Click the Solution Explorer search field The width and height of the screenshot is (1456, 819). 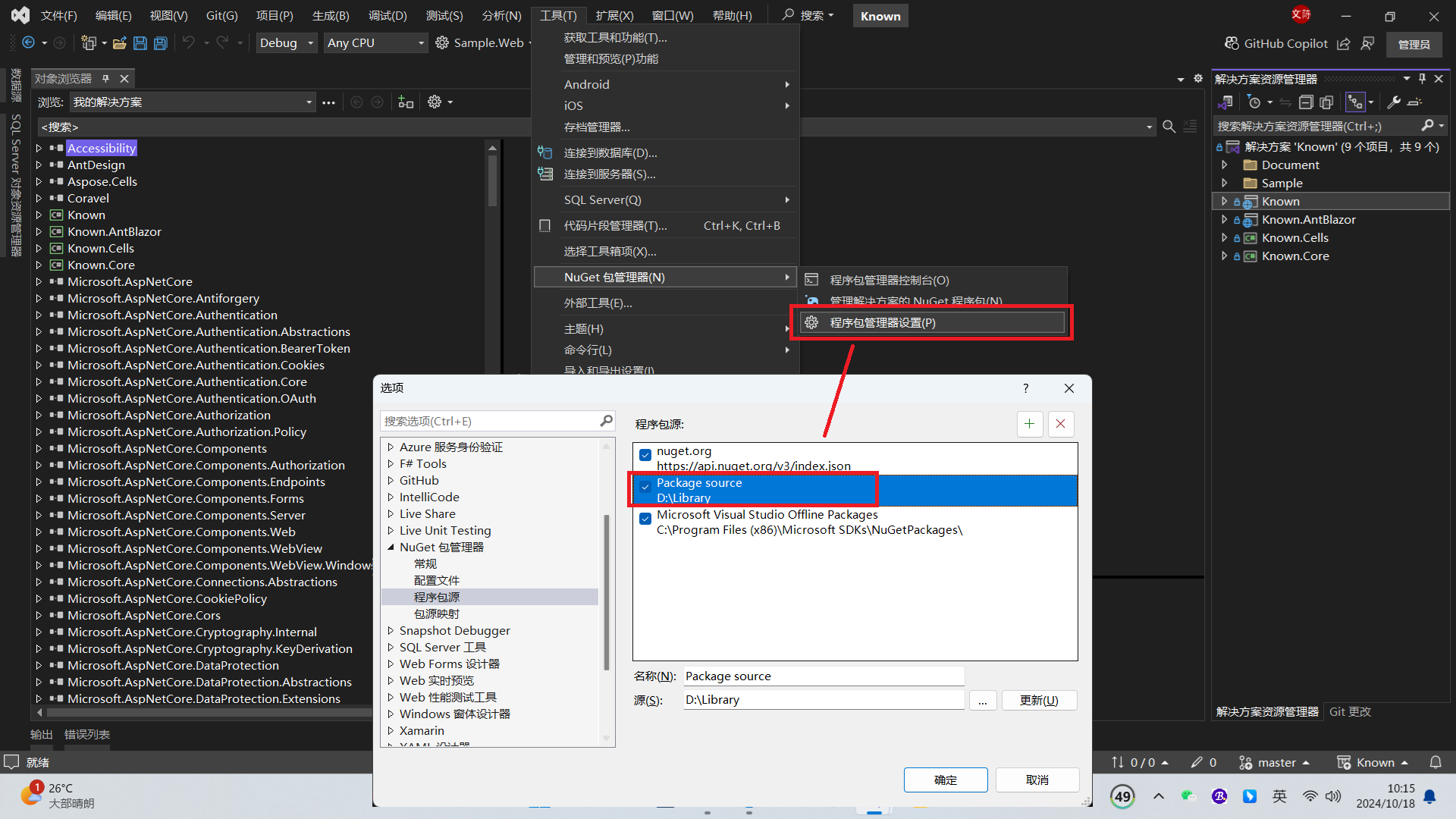[x=1316, y=127]
